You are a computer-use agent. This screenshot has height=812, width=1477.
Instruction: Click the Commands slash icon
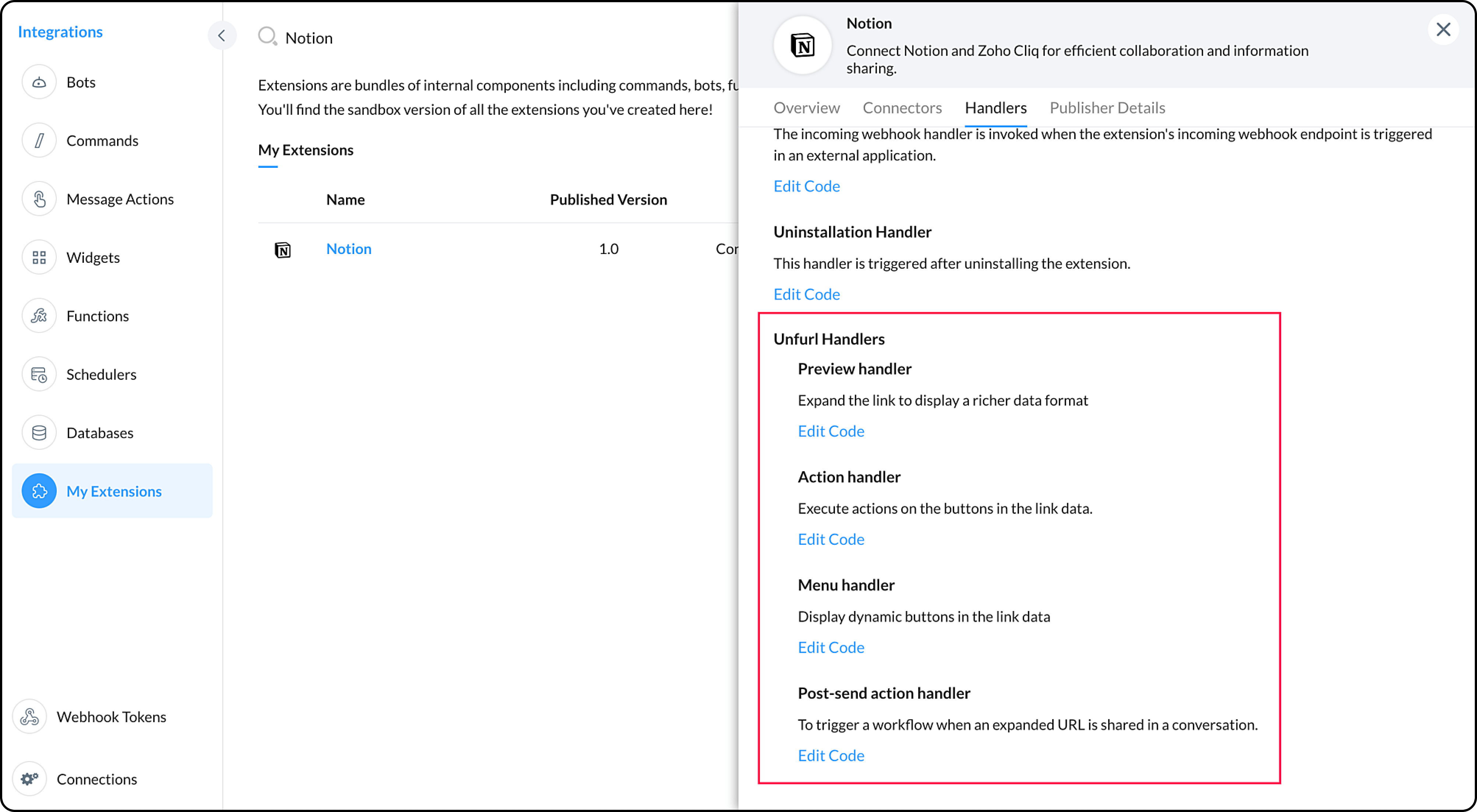tap(39, 141)
